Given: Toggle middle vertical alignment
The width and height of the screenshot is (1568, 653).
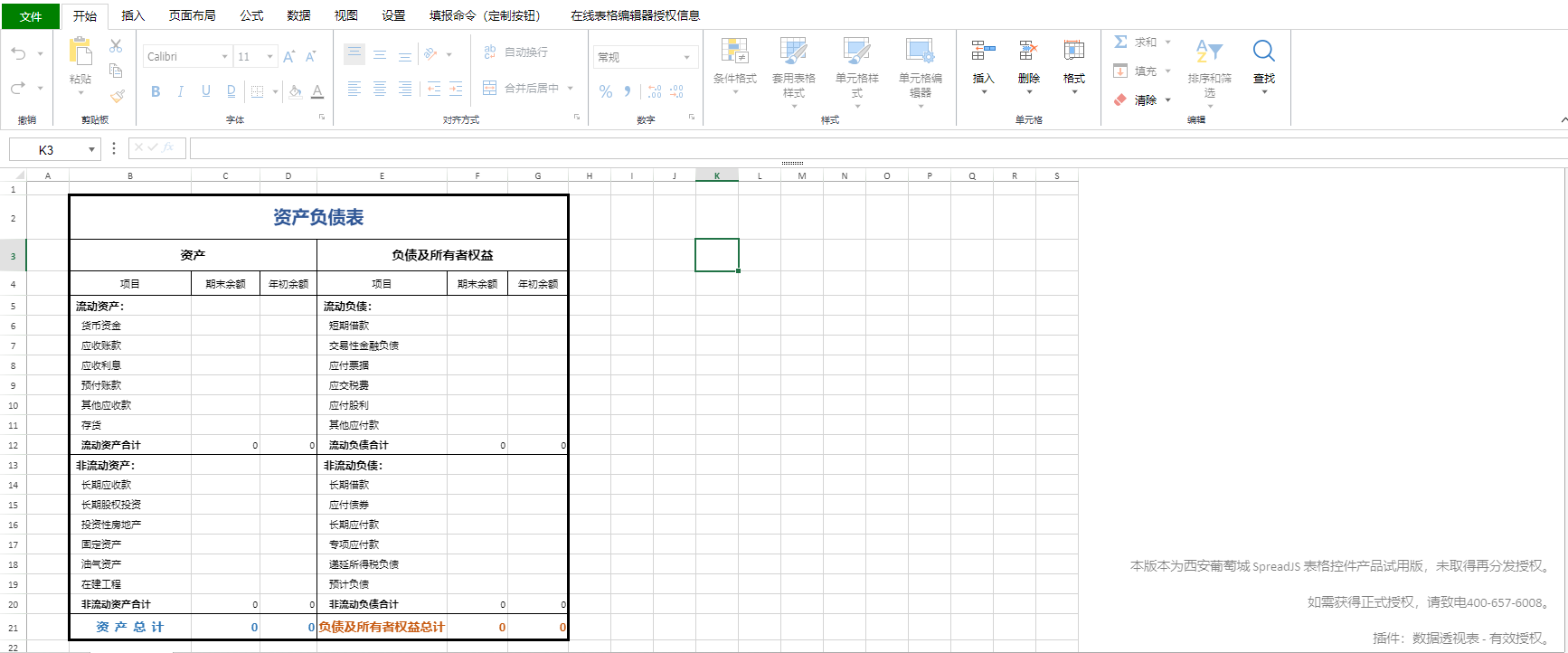Looking at the screenshot, I should (380, 54).
